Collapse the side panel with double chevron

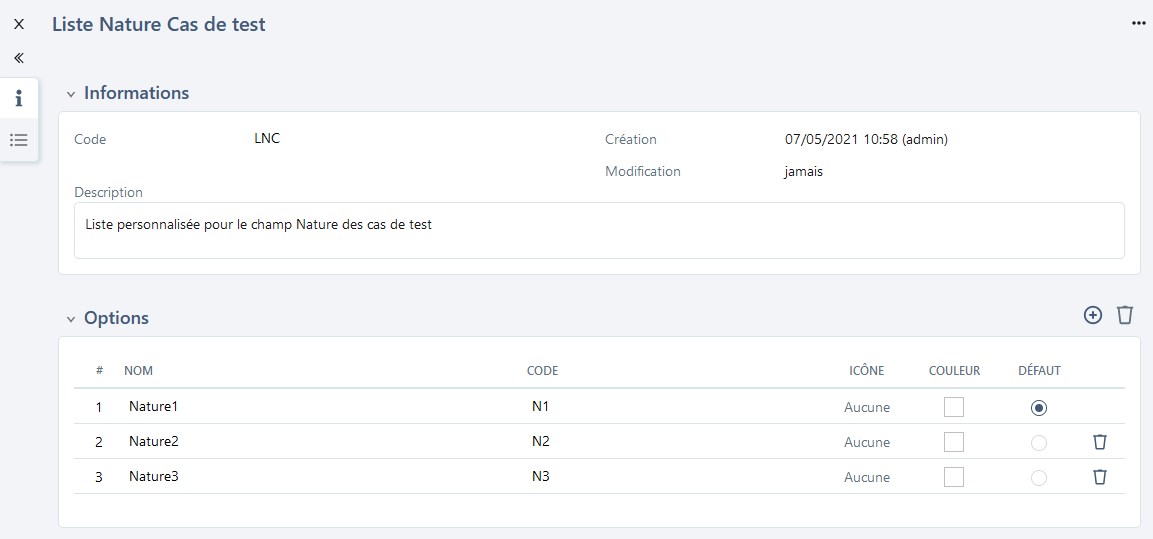click(19, 57)
